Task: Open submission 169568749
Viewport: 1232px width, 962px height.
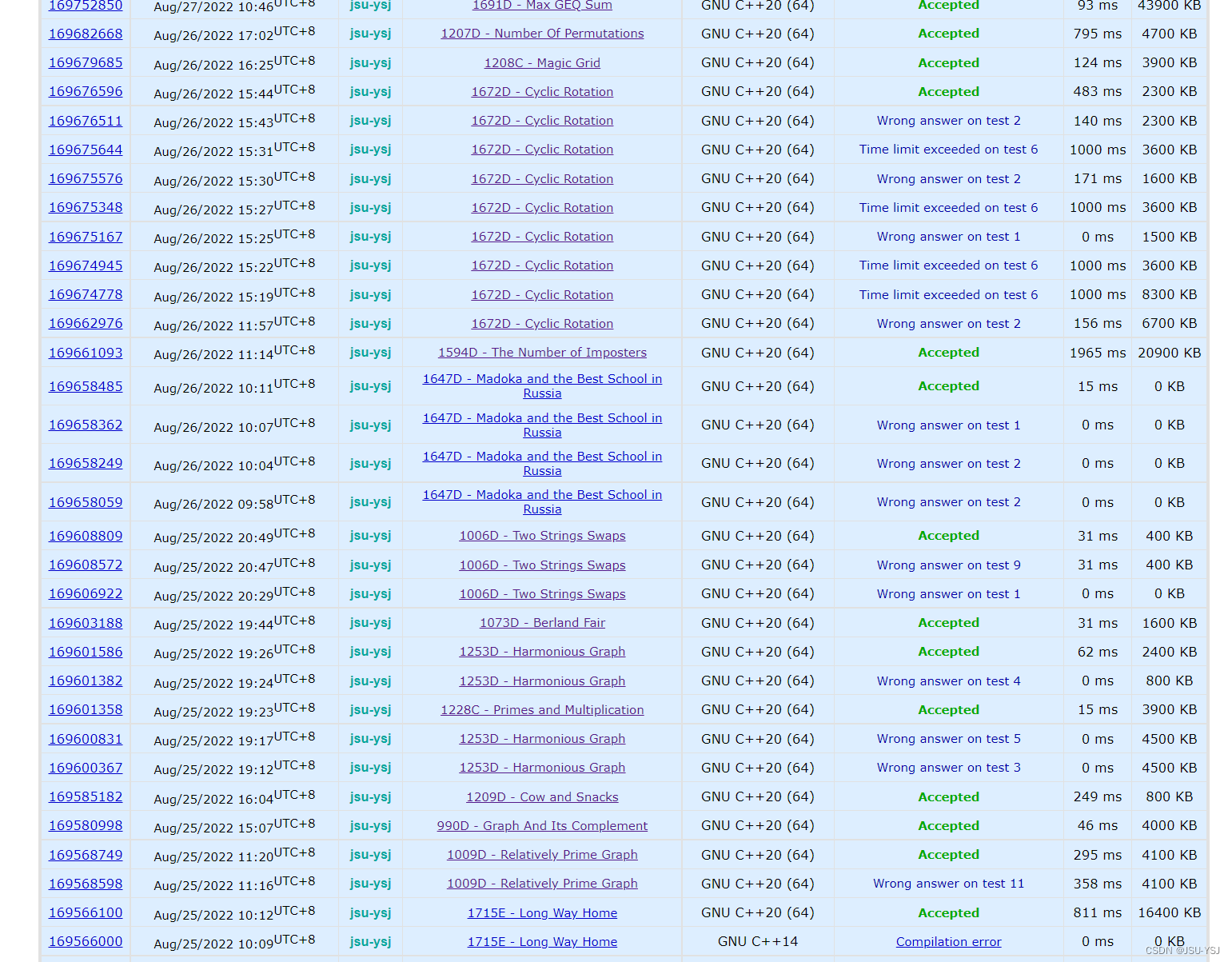Action: [86, 855]
